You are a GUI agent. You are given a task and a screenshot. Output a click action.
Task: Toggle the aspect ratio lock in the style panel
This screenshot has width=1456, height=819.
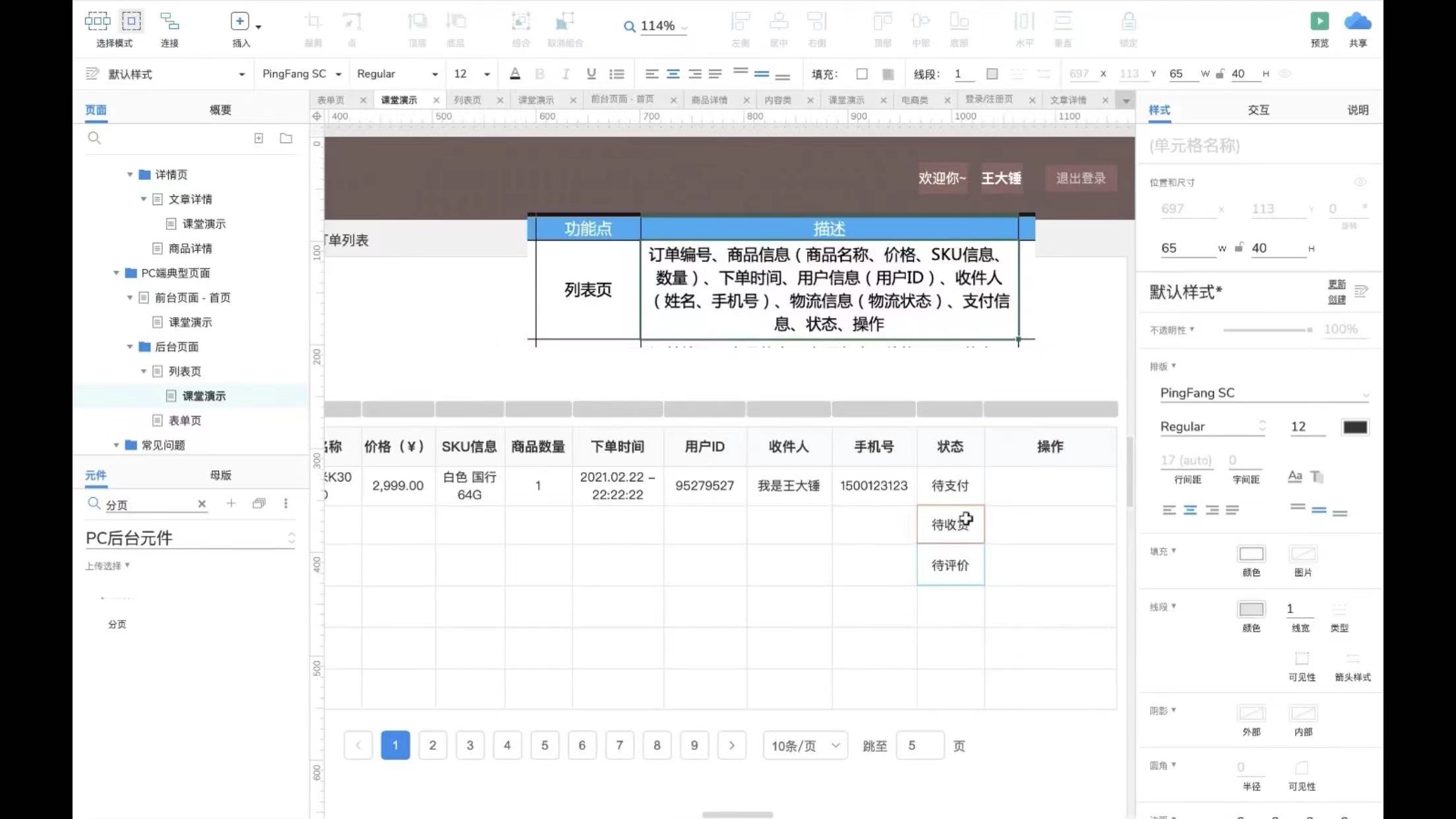[1239, 248]
